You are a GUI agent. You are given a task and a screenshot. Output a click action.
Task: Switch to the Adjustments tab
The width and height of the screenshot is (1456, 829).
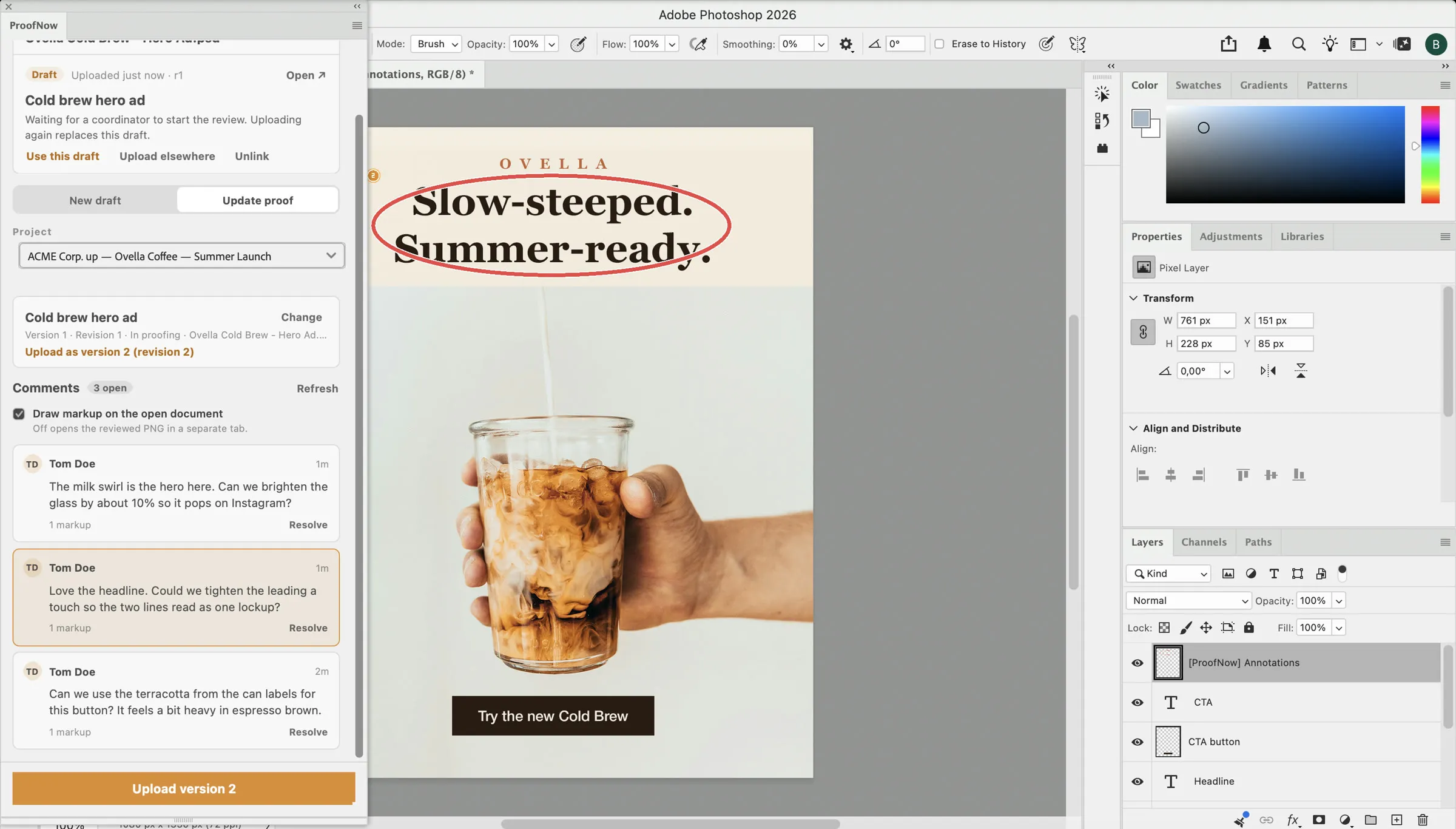coord(1230,236)
